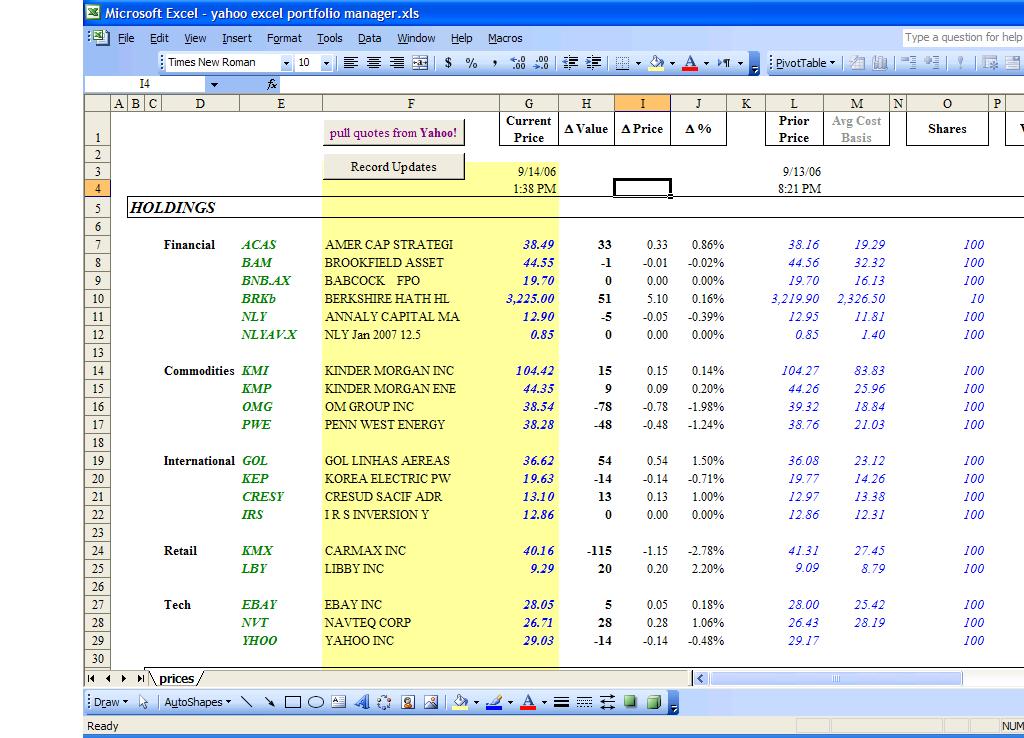1024x738 pixels.
Task: Click Fill Color paint bucket in Formatting toolbar
Action: (656, 63)
